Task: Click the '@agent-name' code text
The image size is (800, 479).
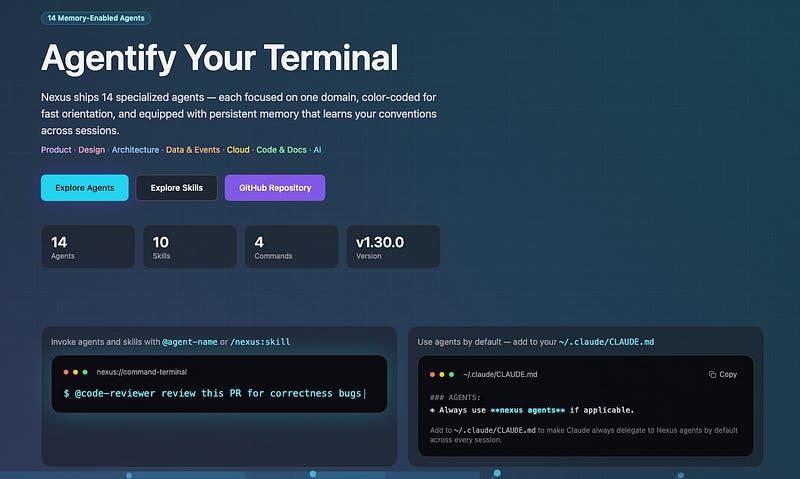Action: click(190, 342)
